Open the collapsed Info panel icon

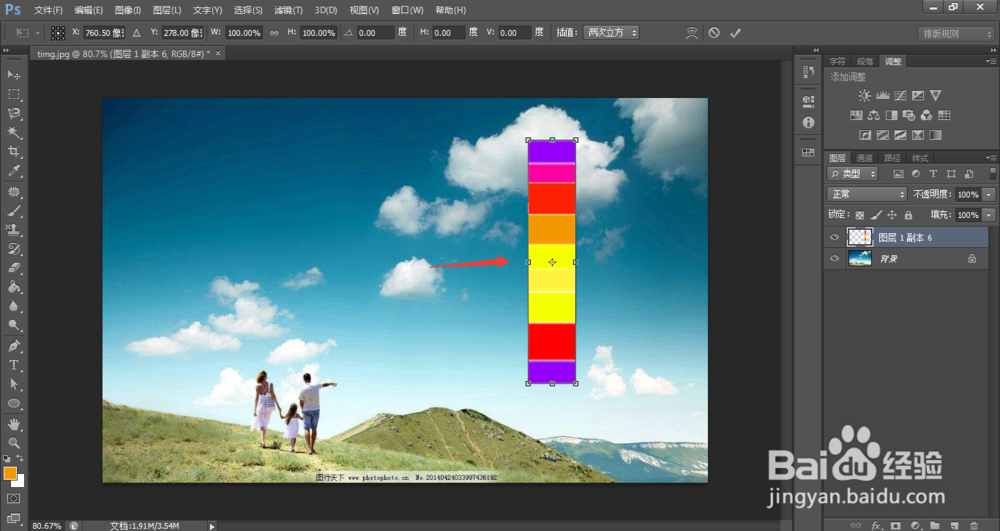pyautogui.click(x=808, y=122)
